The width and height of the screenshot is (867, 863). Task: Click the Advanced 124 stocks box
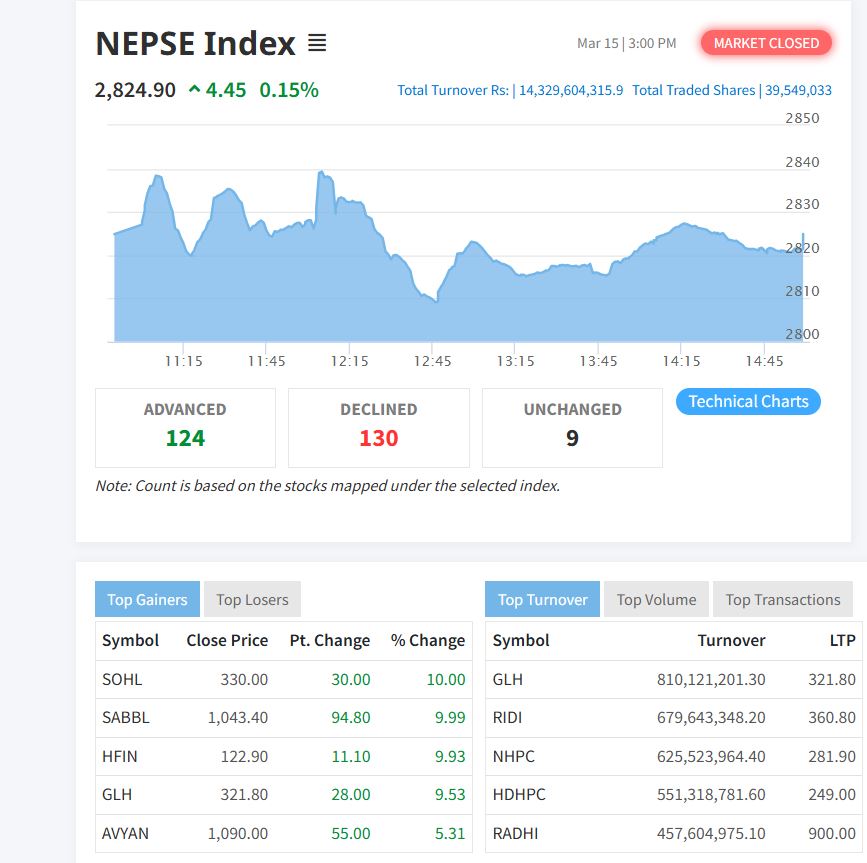click(x=185, y=427)
